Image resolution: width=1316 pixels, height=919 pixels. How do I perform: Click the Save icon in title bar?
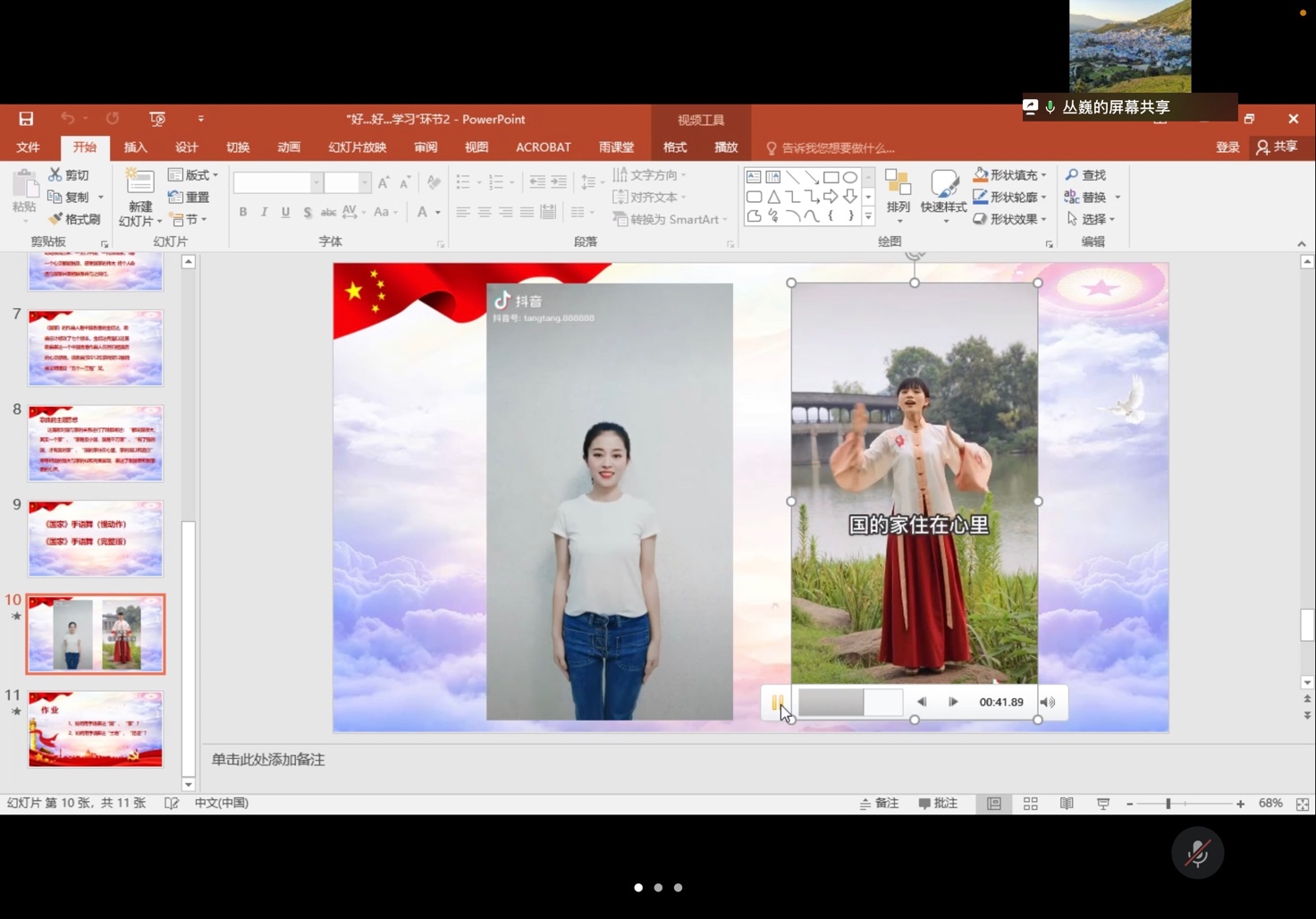(x=26, y=119)
